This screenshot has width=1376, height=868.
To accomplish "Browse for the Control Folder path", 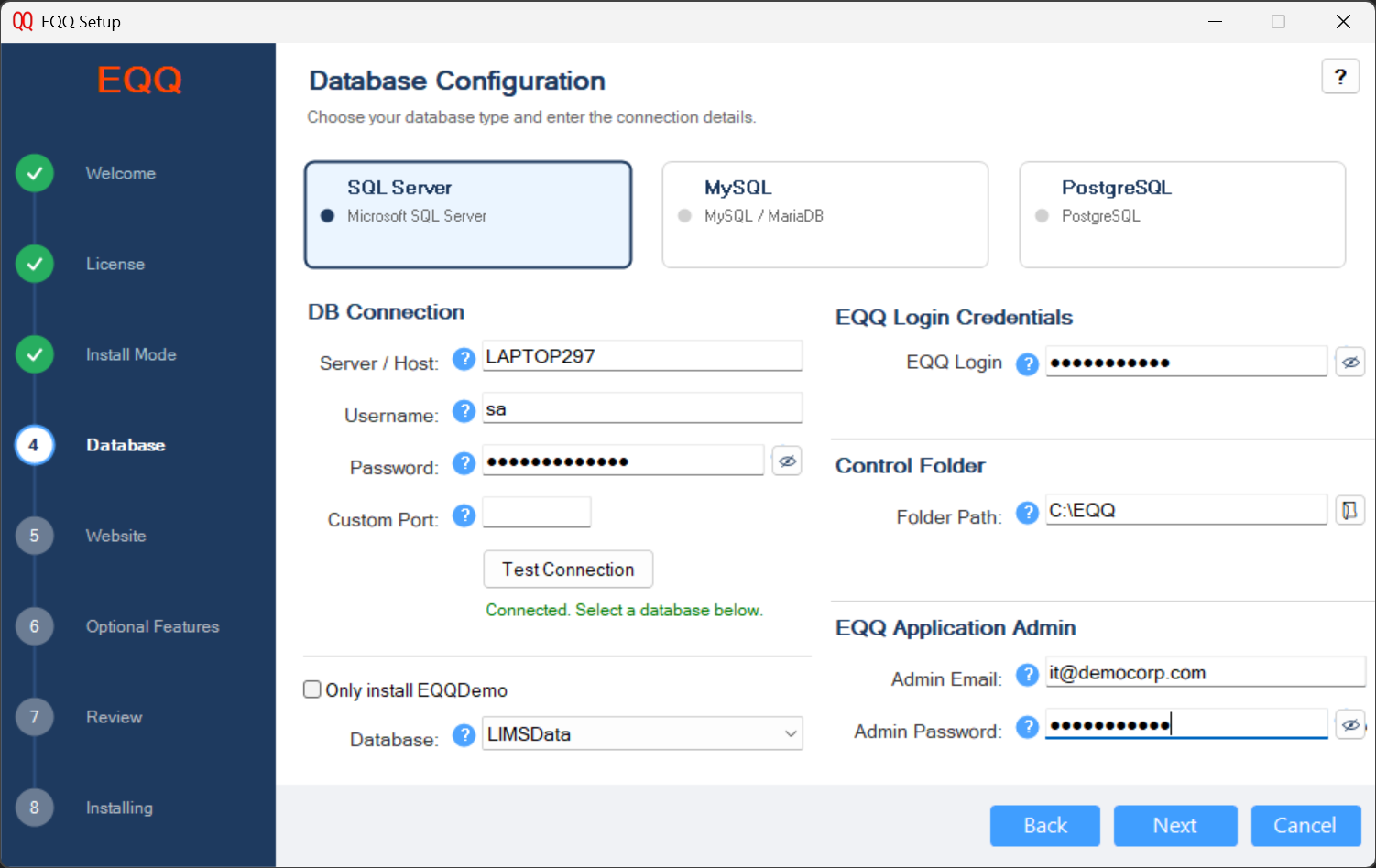I will [x=1349, y=510].
